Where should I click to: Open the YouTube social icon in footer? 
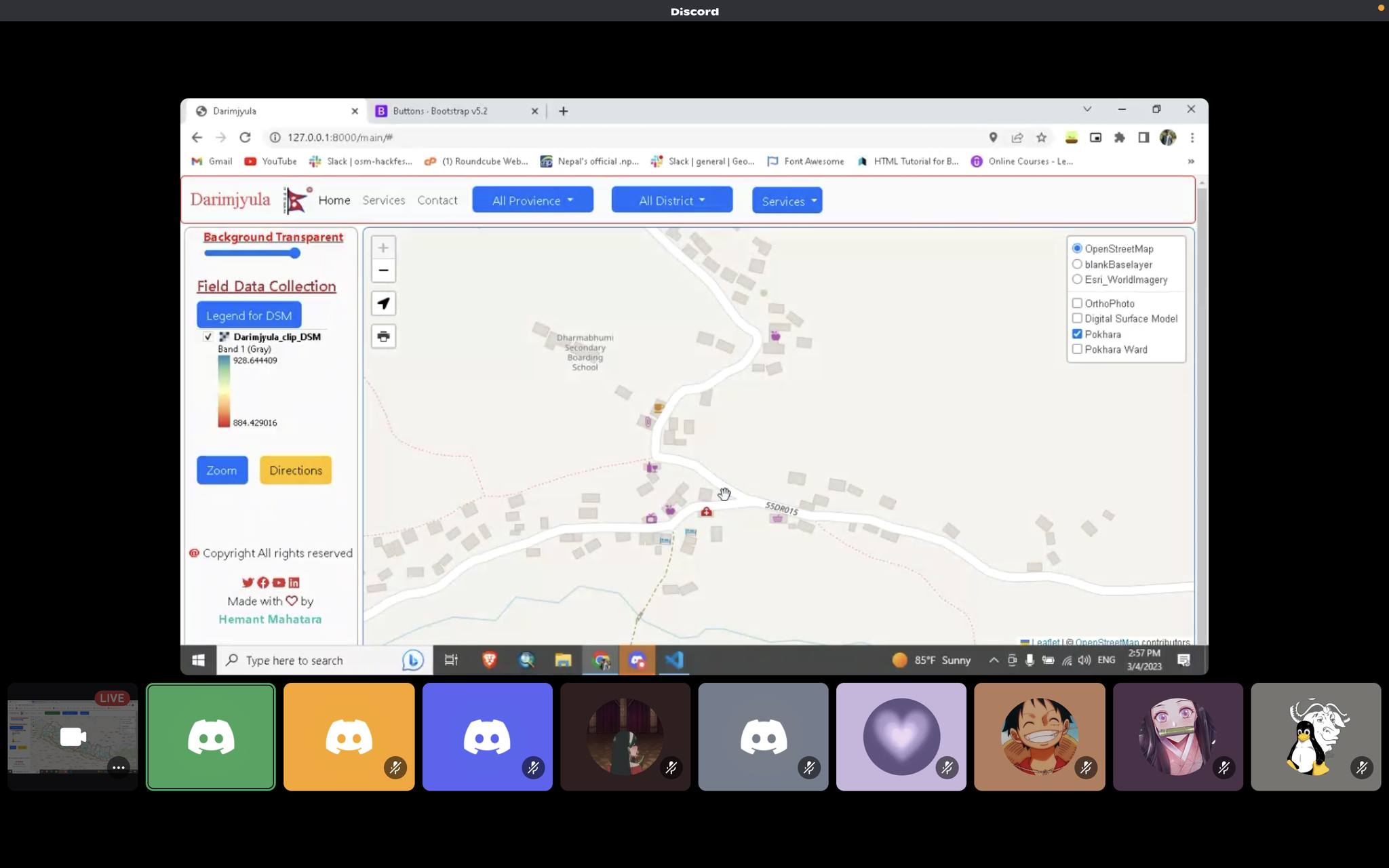(279, 583)
